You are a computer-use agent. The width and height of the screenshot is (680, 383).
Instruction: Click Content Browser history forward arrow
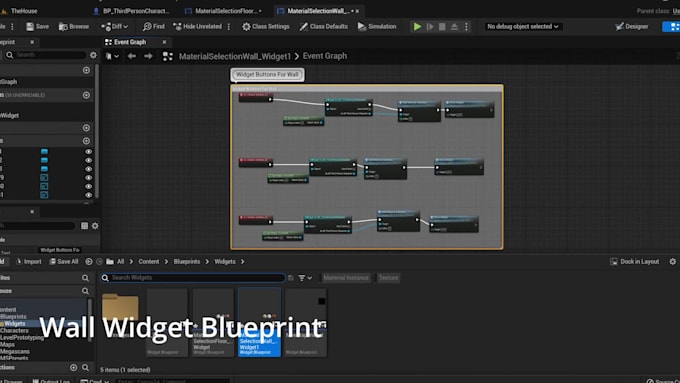pyautogui.click(x=99, y=262)
